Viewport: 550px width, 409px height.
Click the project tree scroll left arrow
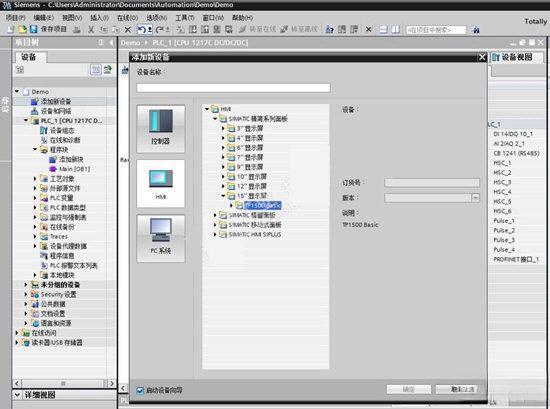pyautogui.click(x=17, y=383)
